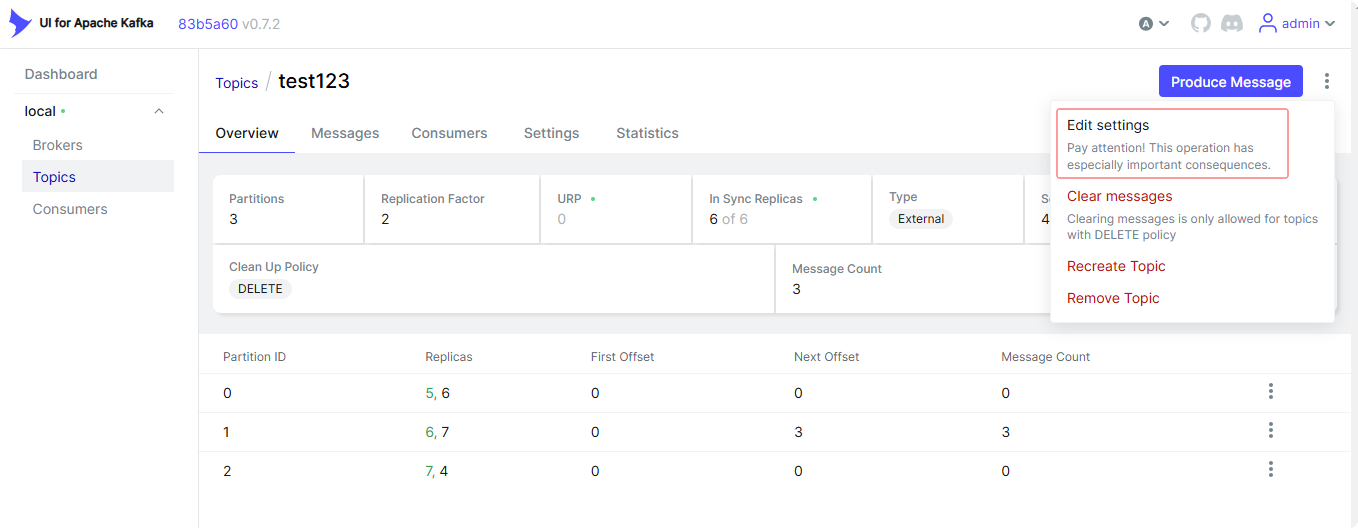The width and height of the screenshot is (1358, 528).
Task: Expand the theme mode selector dropdown
Action: coord(1154,23)
